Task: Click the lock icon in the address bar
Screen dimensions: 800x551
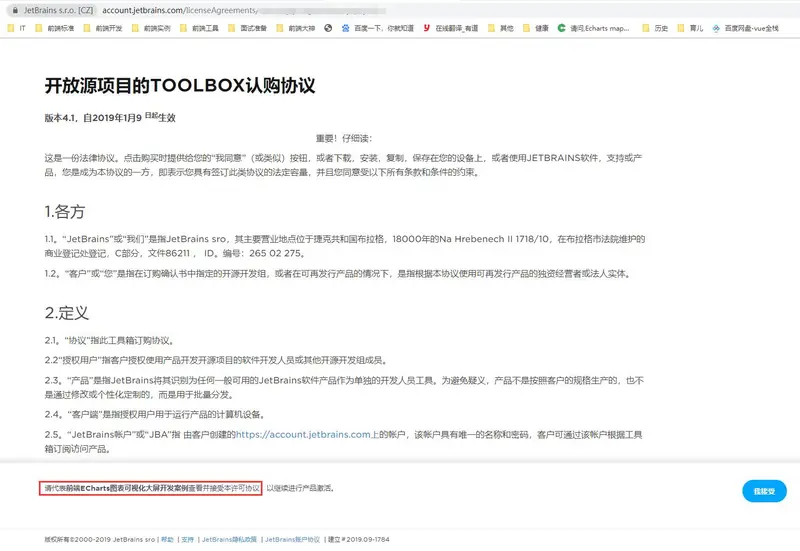Action: [13, 9]
